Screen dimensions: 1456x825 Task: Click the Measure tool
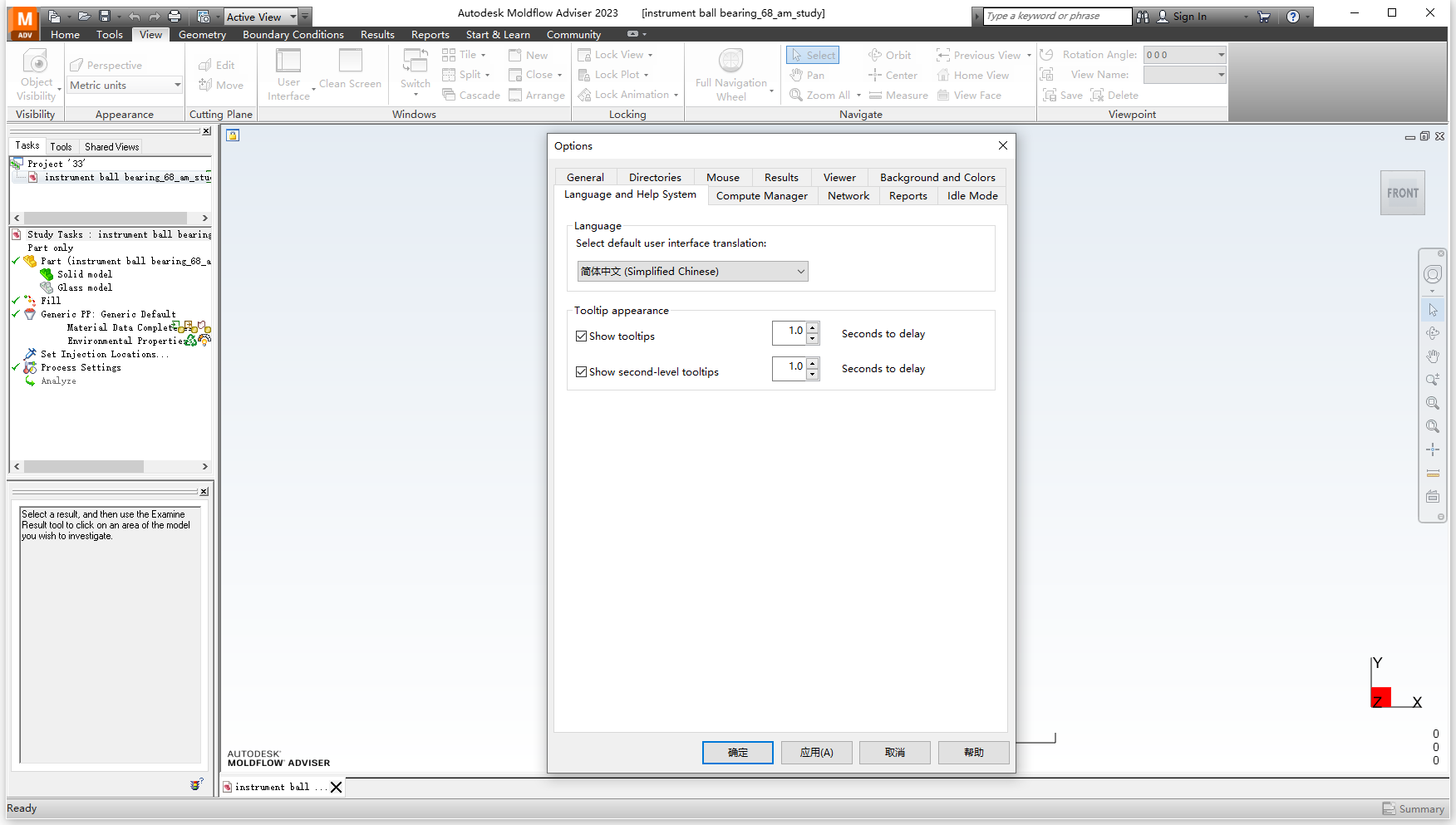(898, 95)
